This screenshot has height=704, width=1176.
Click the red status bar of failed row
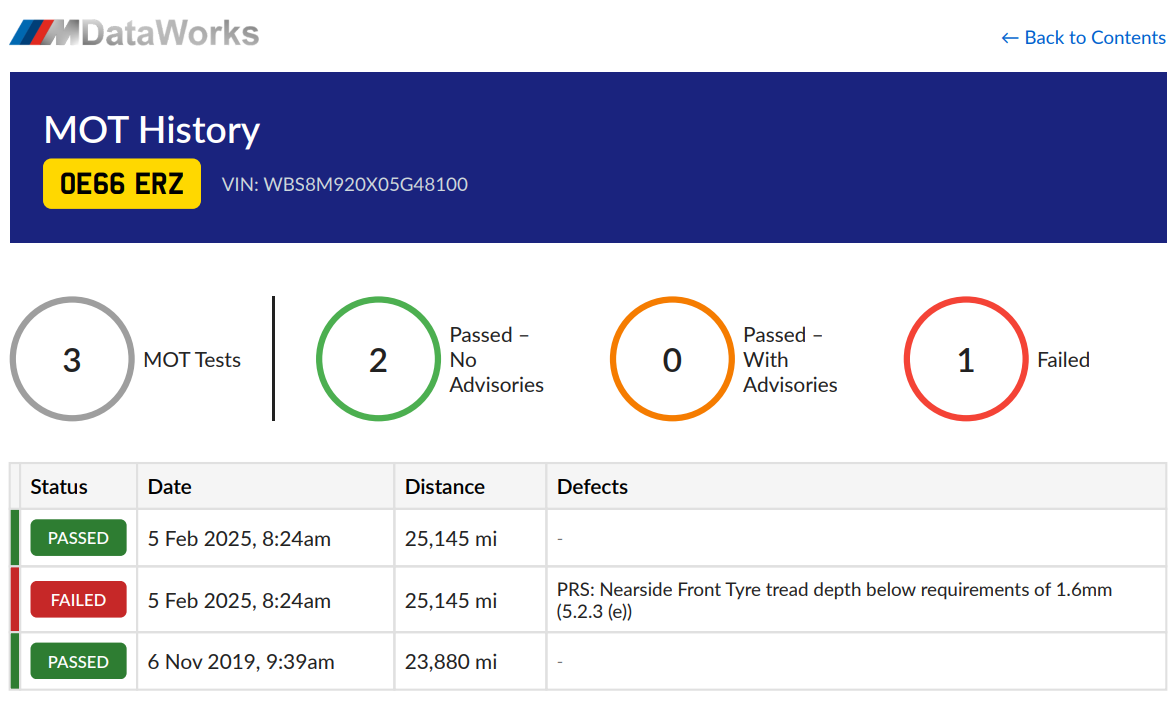pos(15,600)
